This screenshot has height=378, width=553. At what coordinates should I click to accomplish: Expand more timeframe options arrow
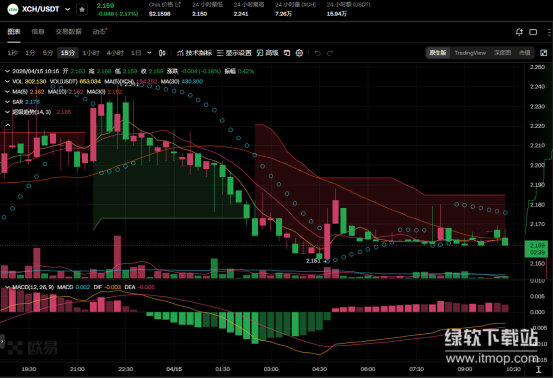click(149, 53)
